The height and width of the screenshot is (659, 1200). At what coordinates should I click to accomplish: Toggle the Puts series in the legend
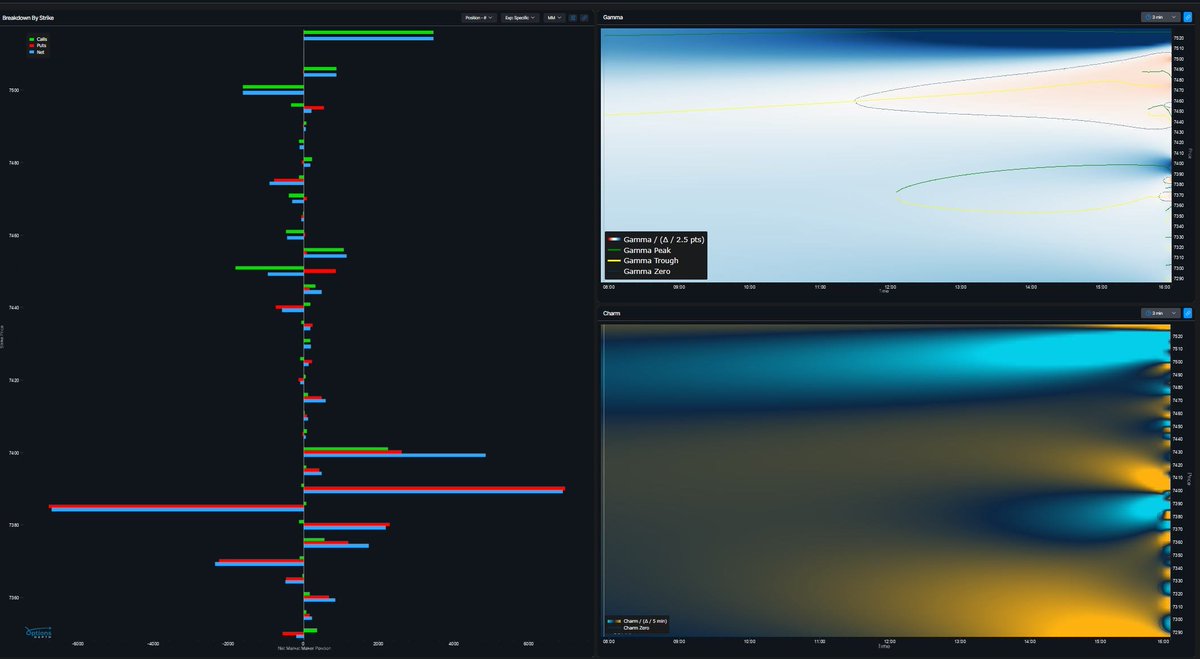(x=37, y=45)
